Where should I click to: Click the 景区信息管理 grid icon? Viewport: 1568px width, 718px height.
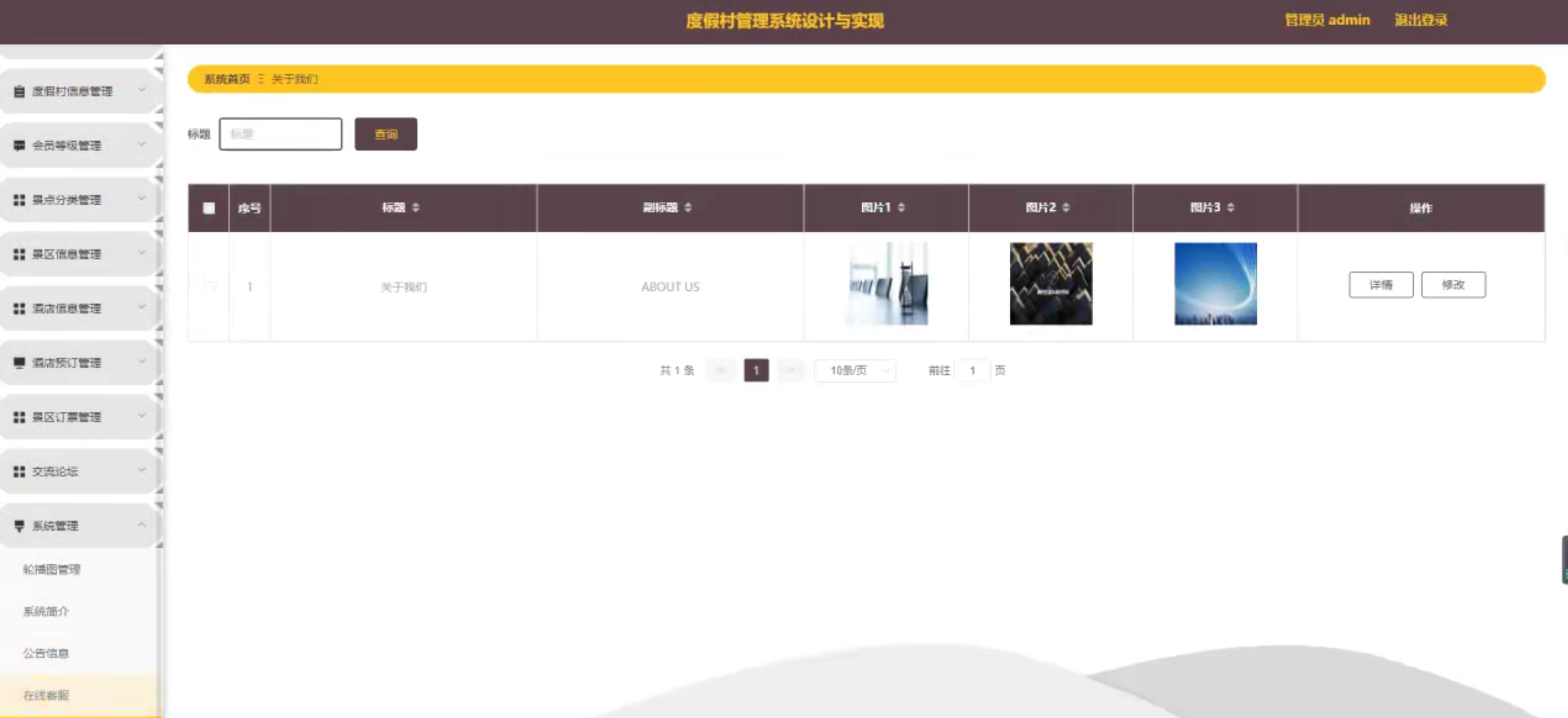19,254
